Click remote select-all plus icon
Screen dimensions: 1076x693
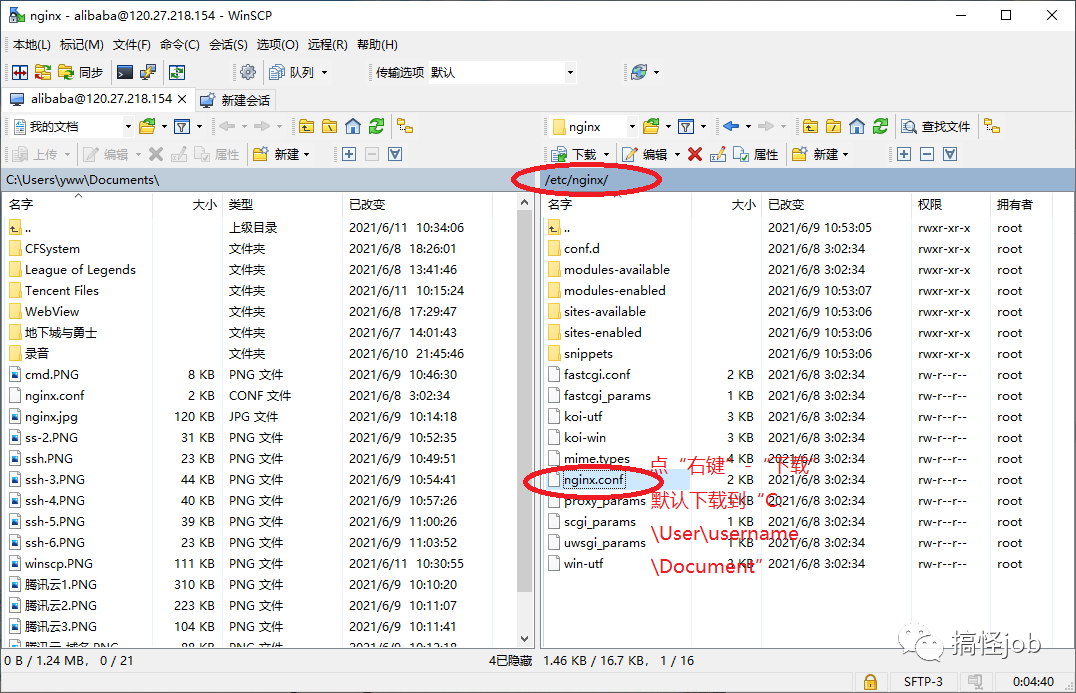[x=904, y=154]
